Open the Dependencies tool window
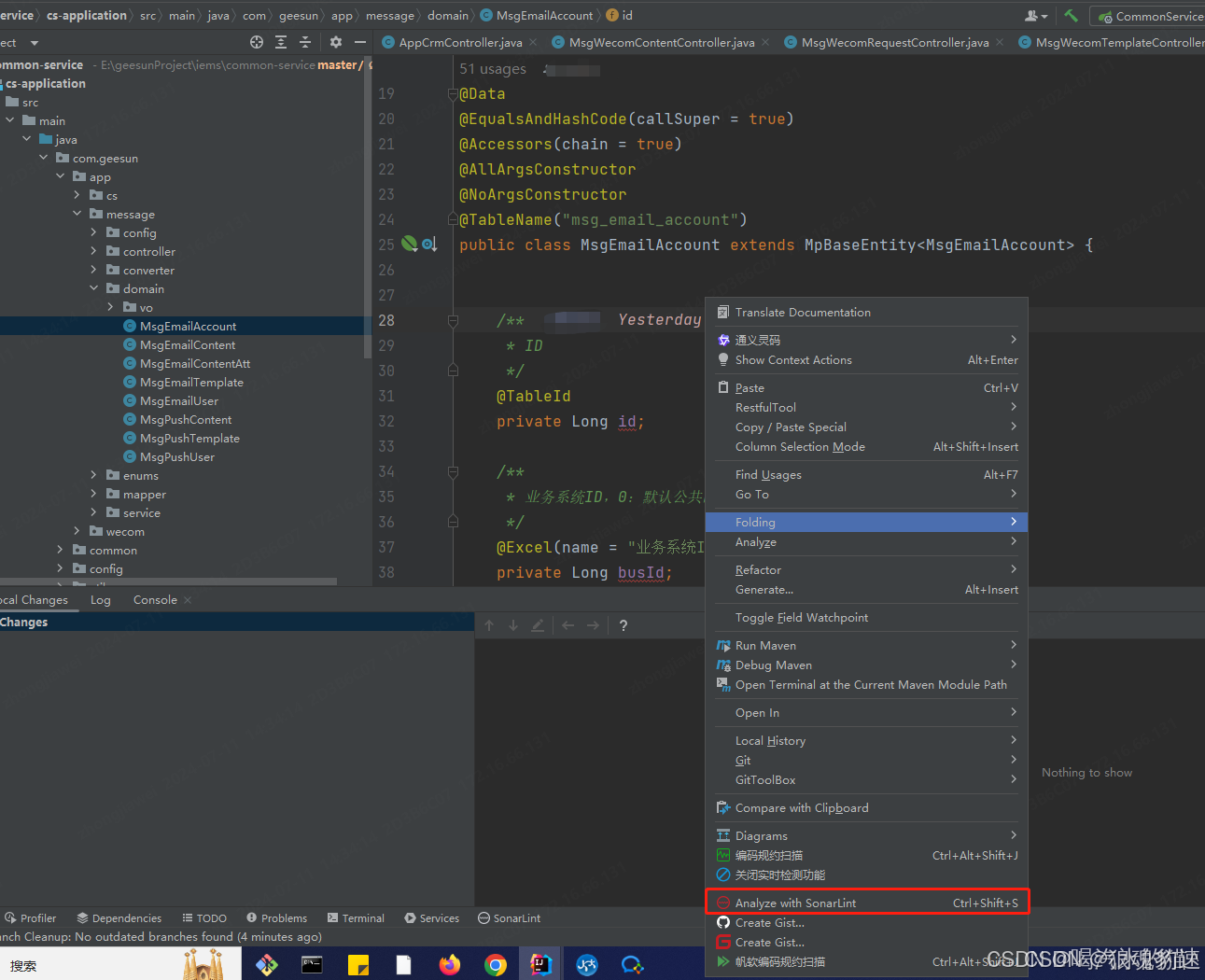Viewport: 1205px width, 980px height. [119, 918]
